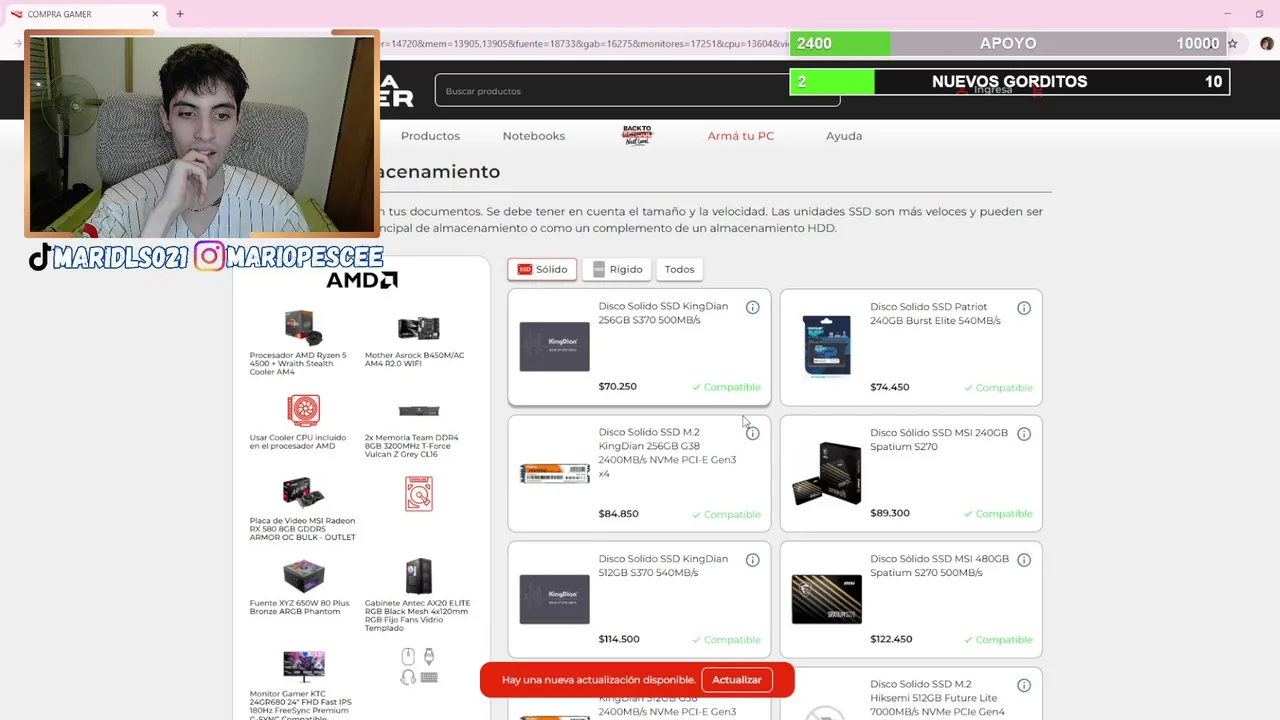Click the Actualizar update button
This screenshot has width=1280, height=720.
[737, 680]
